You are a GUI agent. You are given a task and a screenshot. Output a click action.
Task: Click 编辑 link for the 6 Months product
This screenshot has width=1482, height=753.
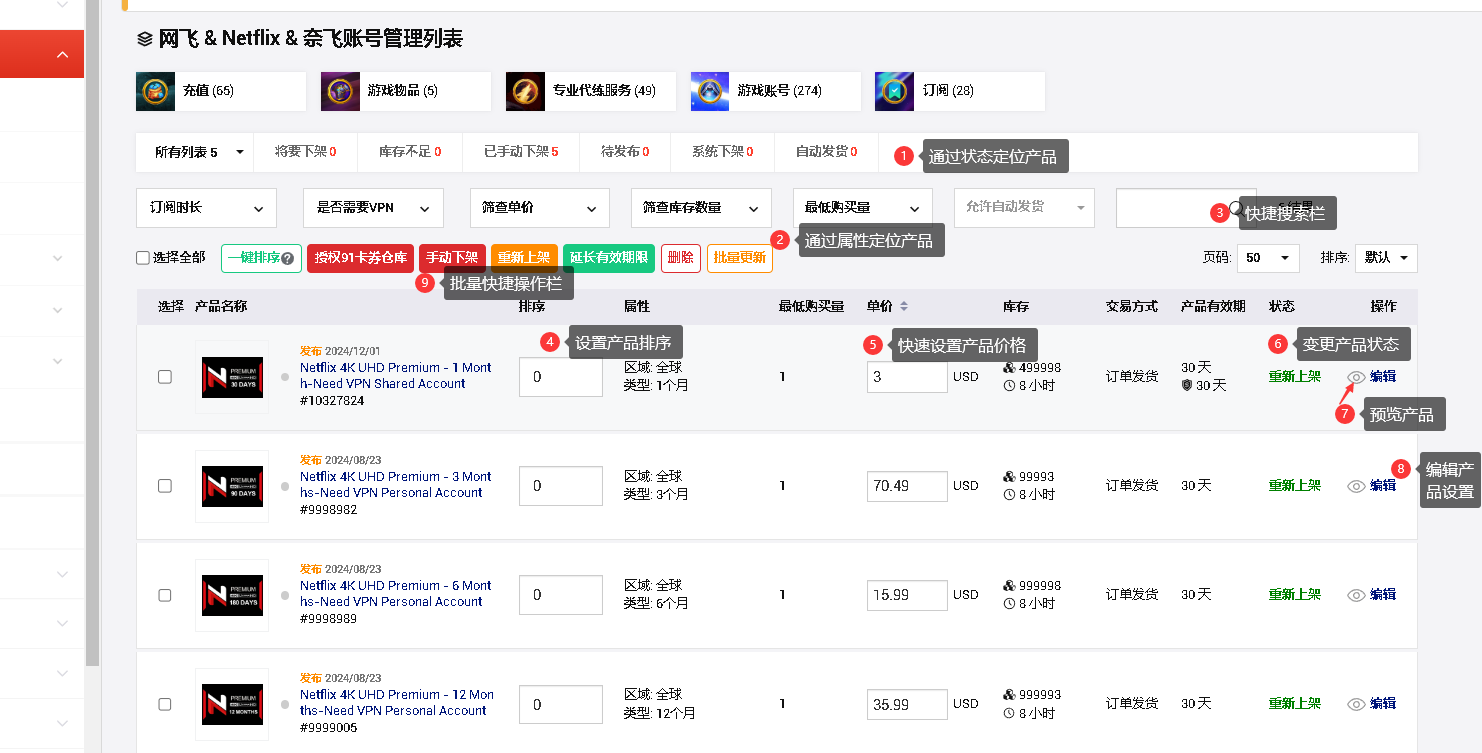click(x=1383, y=595)
